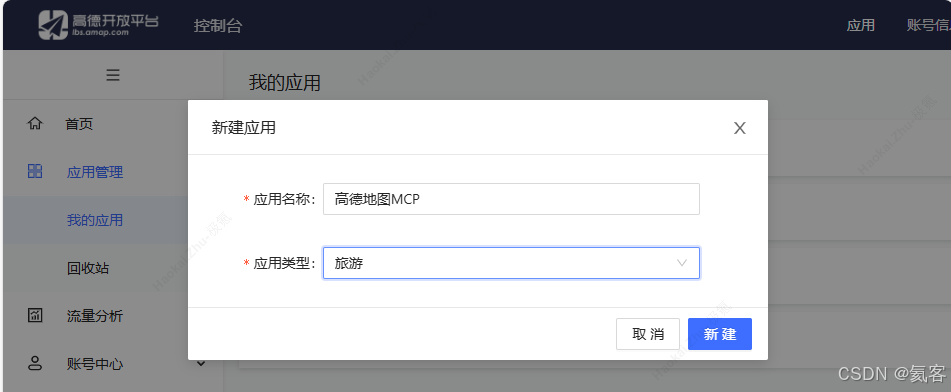
Task: Click the blue 新建 button
Action: coord(720,334)
